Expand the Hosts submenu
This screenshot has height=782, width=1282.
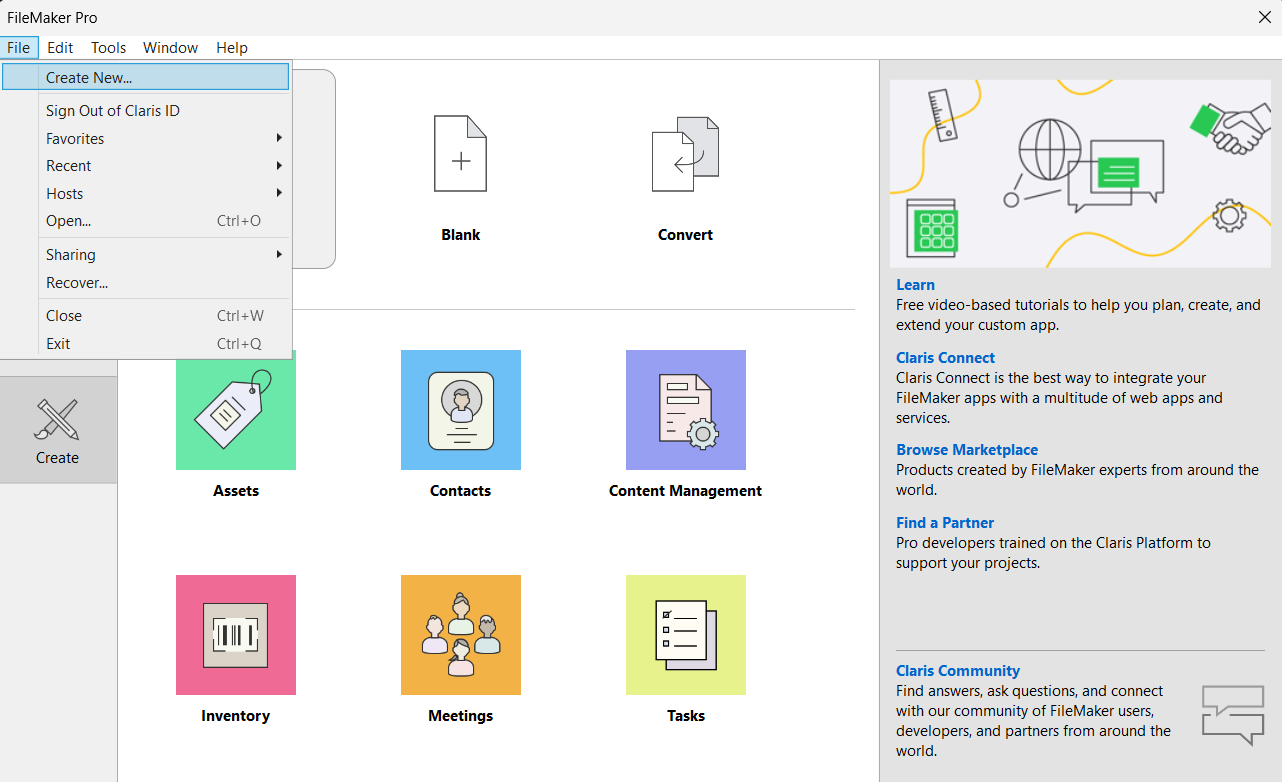[146, 193]
